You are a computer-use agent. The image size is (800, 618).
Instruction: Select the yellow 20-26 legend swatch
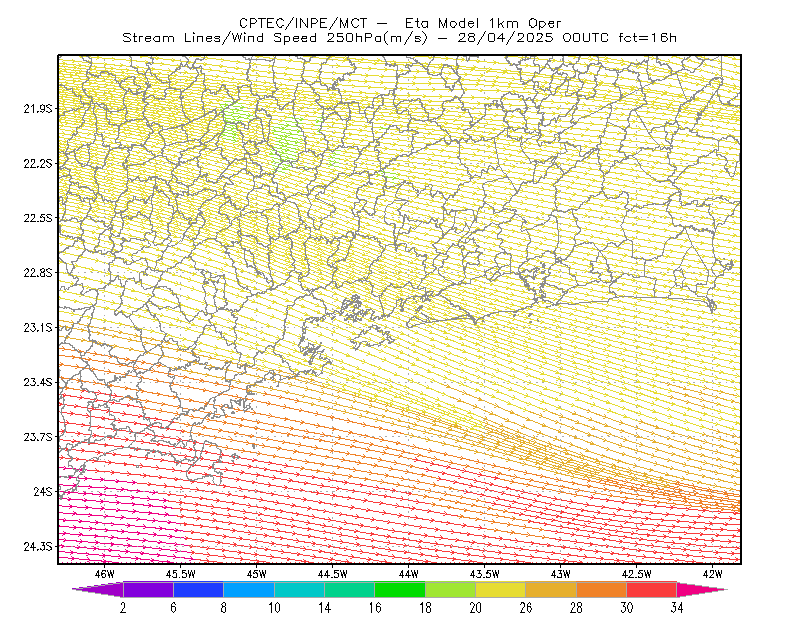(x=501, y=589)
